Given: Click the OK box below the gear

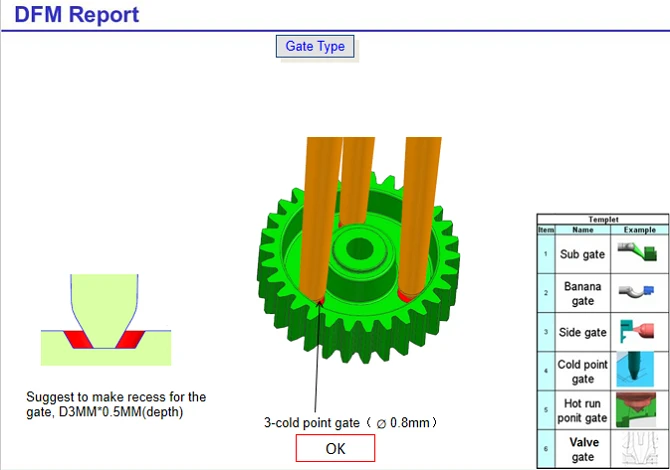Looking at the screenshot, I should [335, 448].
